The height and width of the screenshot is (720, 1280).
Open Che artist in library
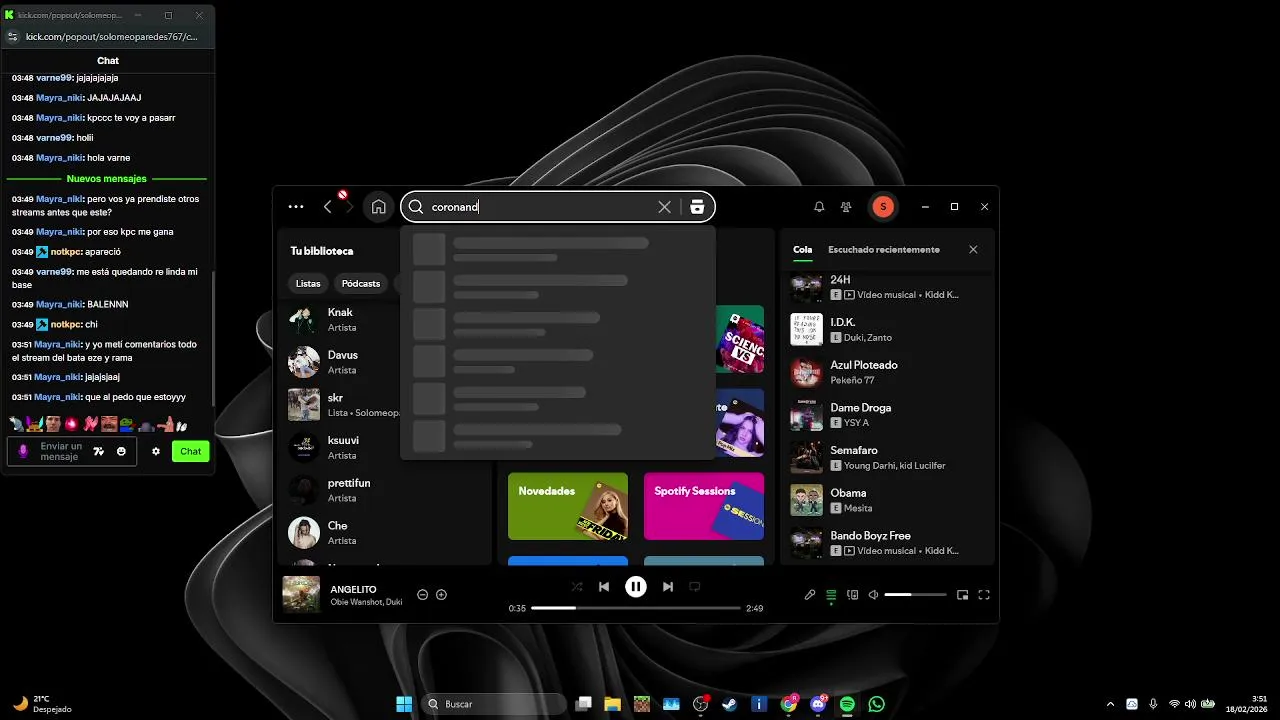pyautogui.click(x=384, y=533)
